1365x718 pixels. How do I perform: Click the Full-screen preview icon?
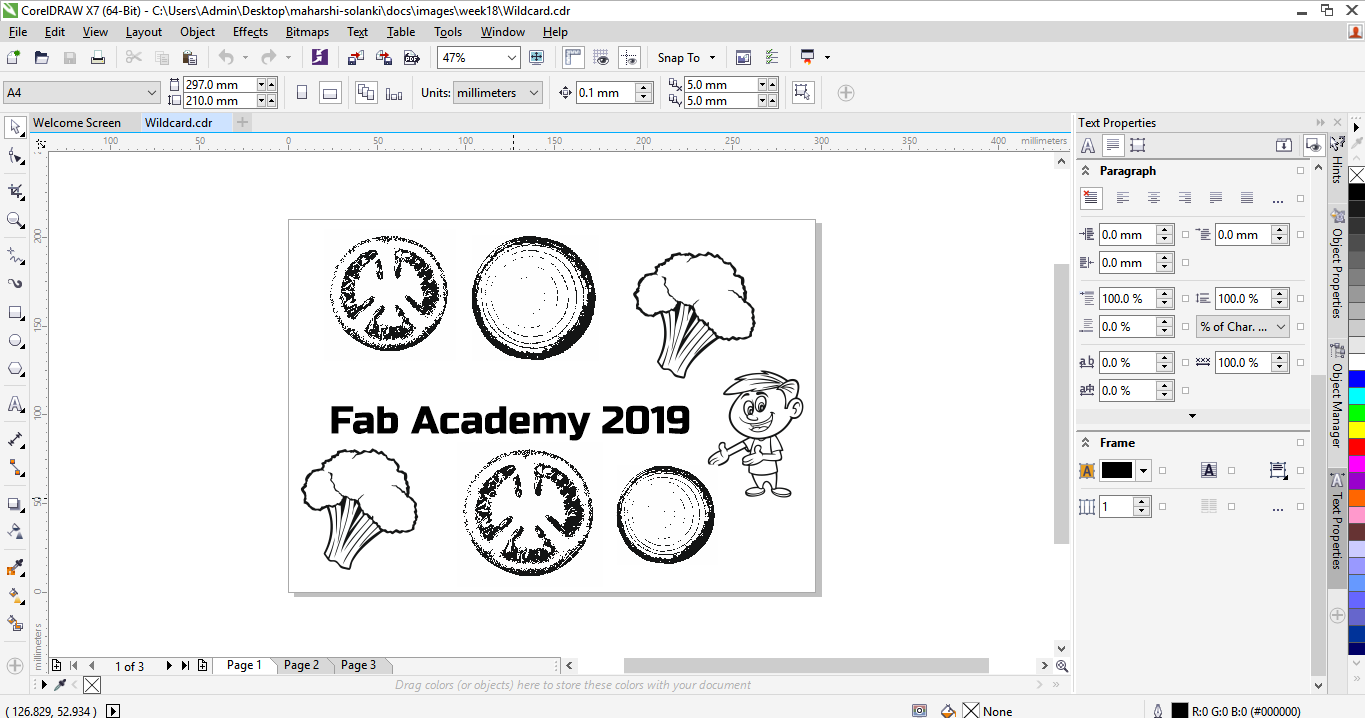point(537,58)
